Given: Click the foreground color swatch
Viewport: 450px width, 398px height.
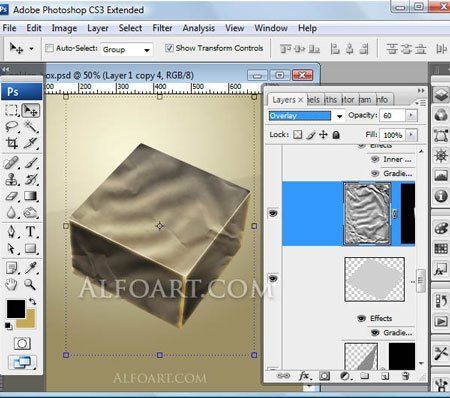Looking at the screenshot, I should [x=16, y=309].
